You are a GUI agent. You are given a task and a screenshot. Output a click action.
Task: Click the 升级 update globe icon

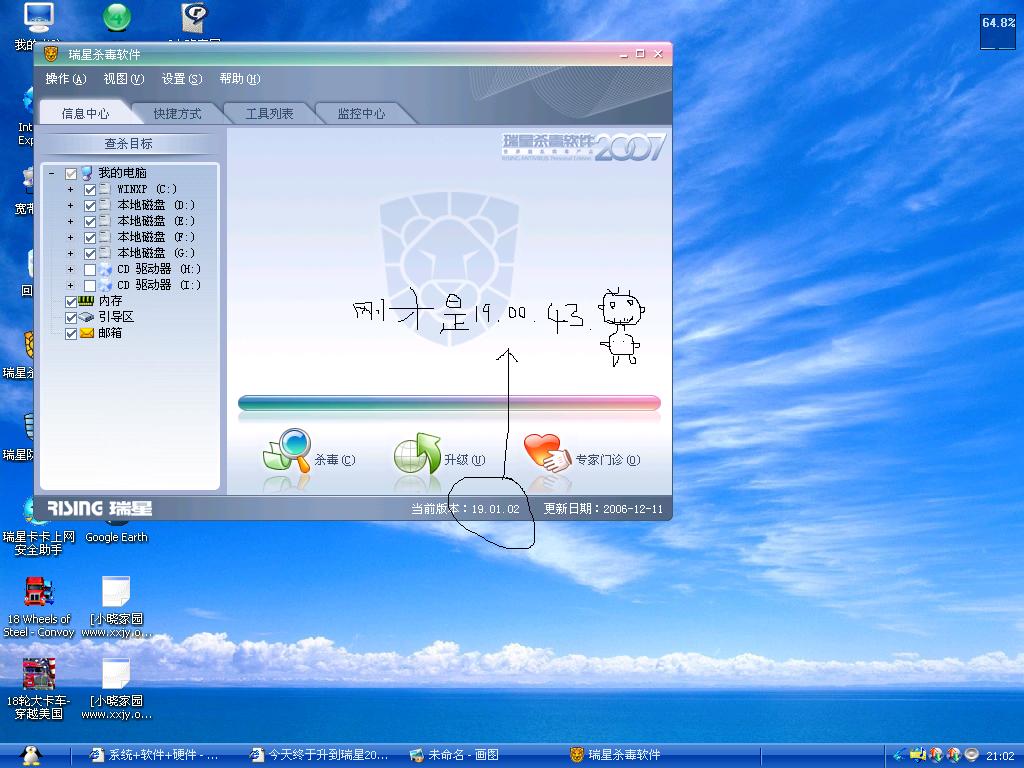pos(418,453)
